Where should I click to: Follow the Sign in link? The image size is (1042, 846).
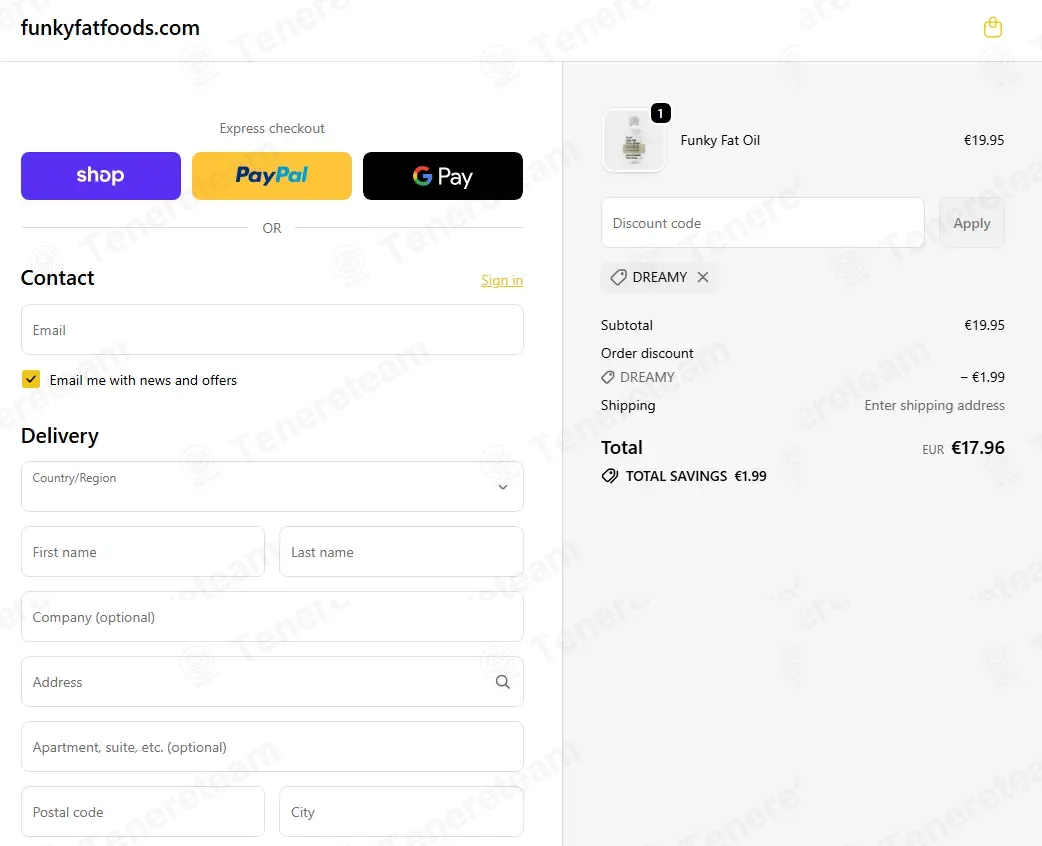[502, 280]
